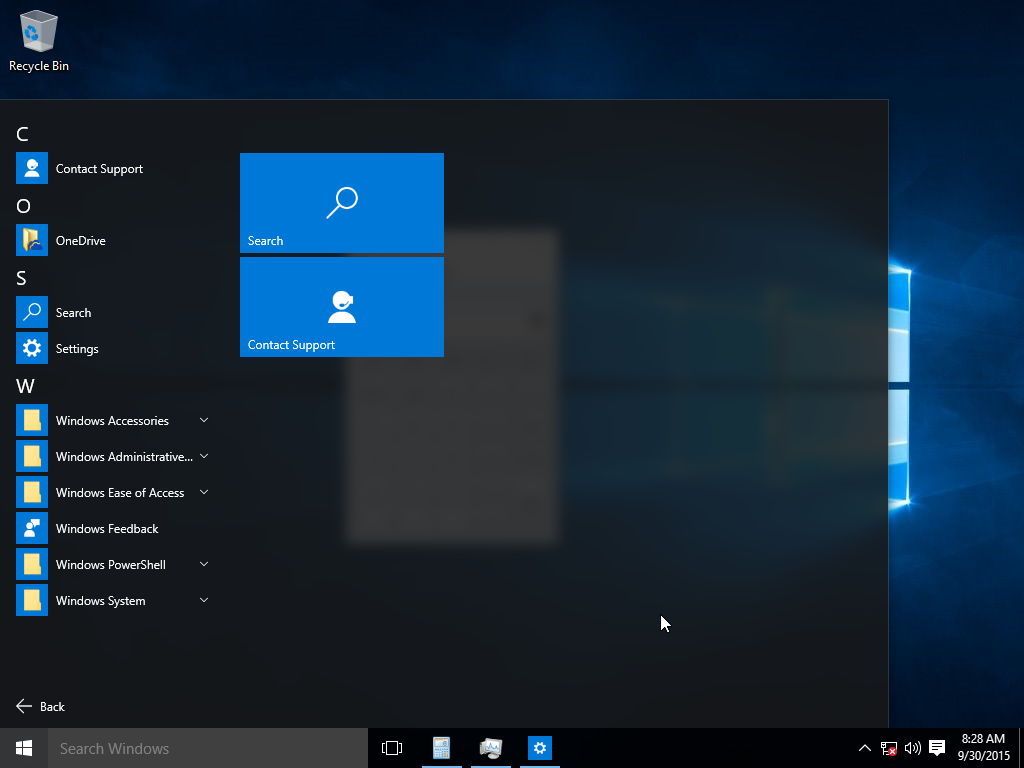Expand Windows PowerShell in the app list
Screen dimensions: 1024x768
pyautogui.click(x=110, y=564)
